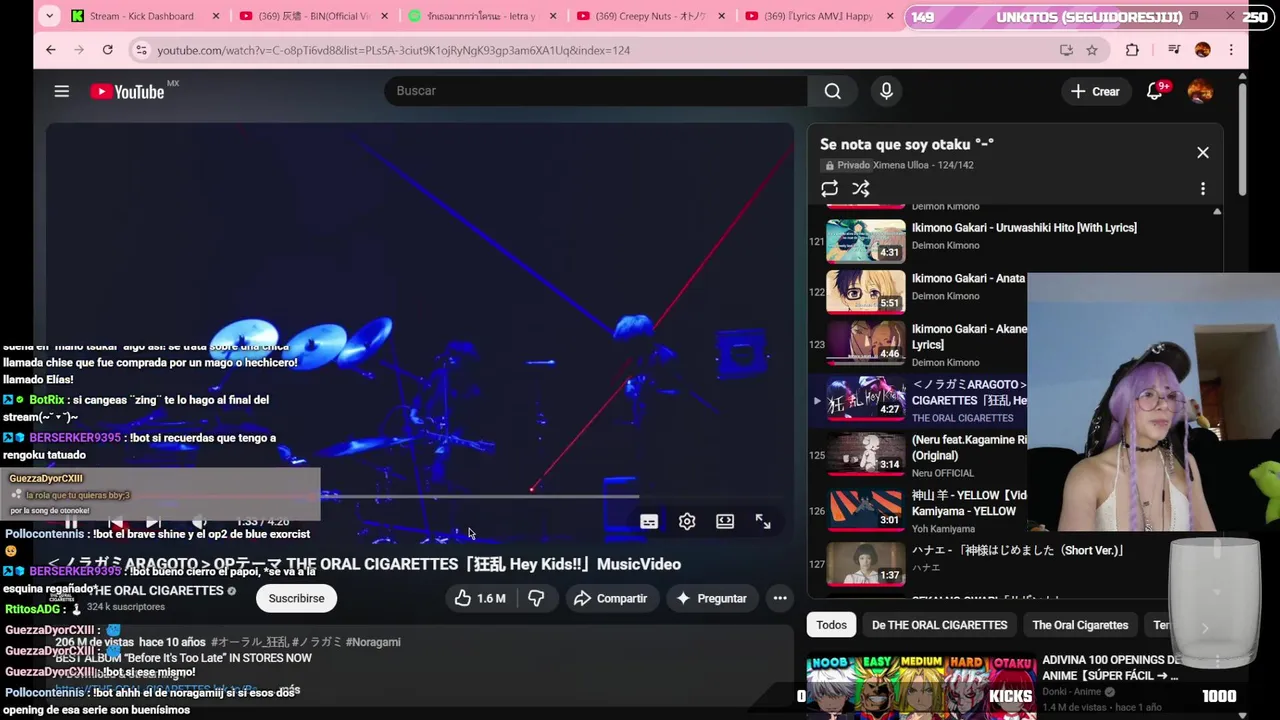Close the playlist panel with X
Screen dimensions: 1280x720
[x=1203, y=153]
